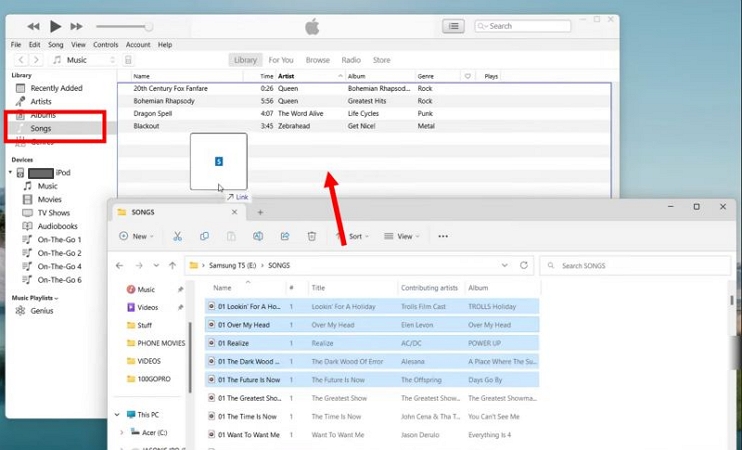
Task: Open Movies under the iPod device
Action: pyautogui.click(x=49, y=199)
